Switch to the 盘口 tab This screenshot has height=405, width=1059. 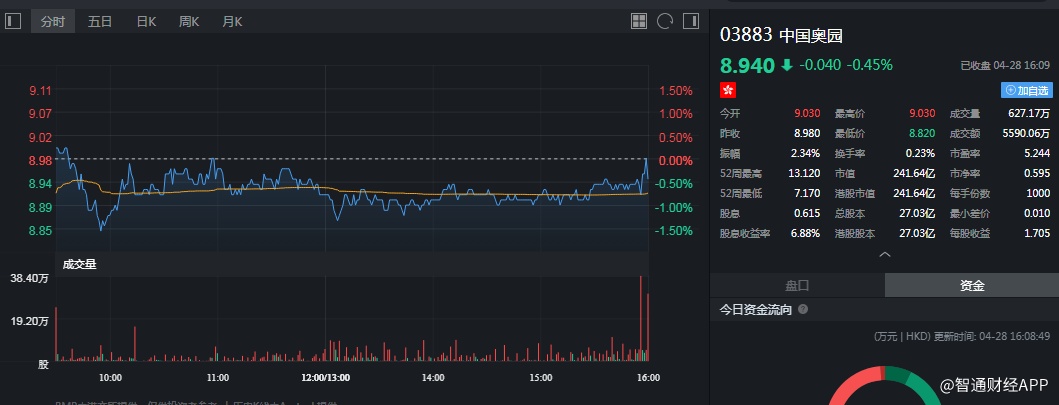coord(797,285)
